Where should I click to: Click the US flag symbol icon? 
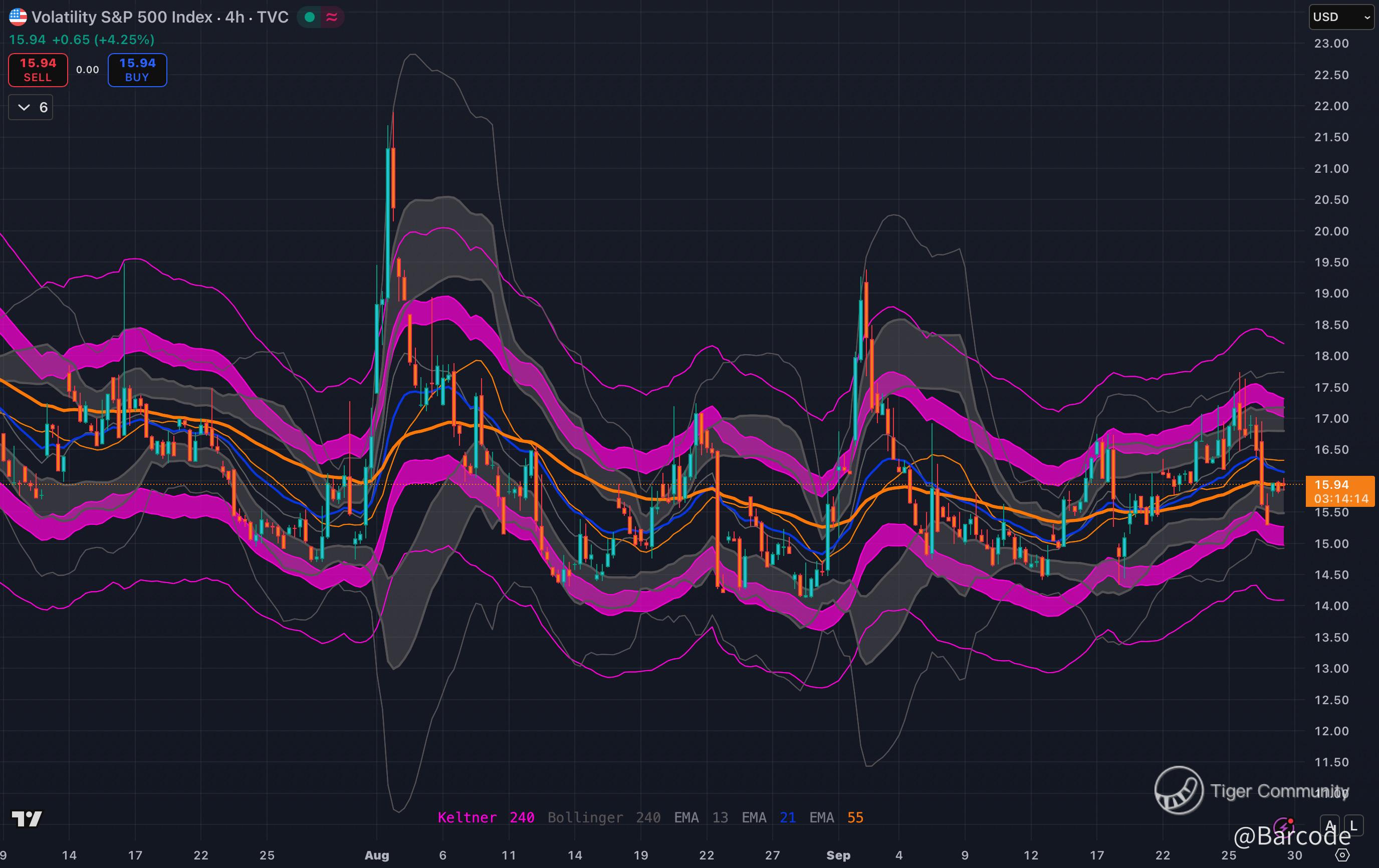click(18, 17)
